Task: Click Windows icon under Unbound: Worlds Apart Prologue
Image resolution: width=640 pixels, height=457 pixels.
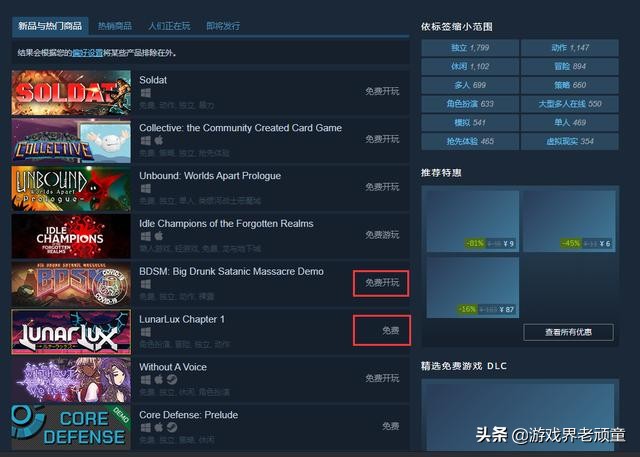Action: tap(145, 189)
